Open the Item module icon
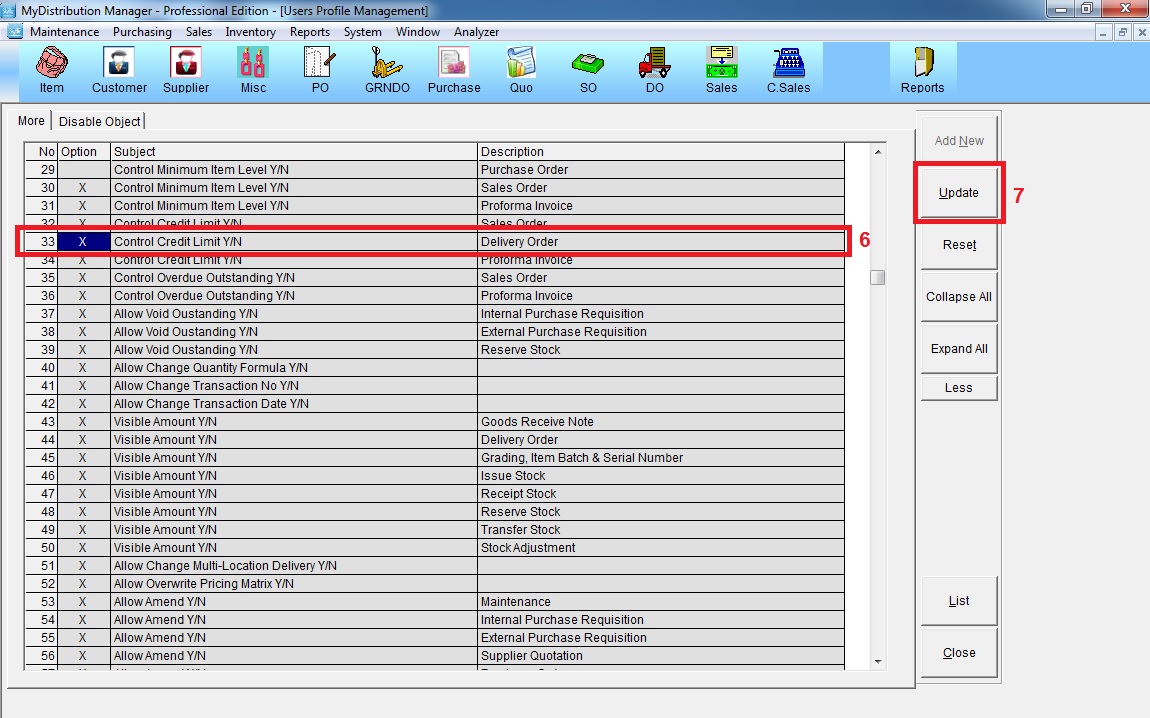Screen dimensions: 1150x718 [52, 69]
